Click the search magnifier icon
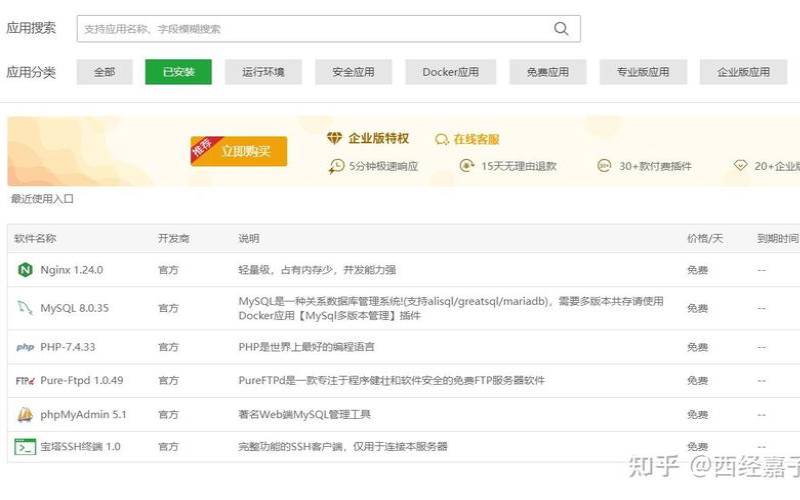Screen dimensions: 800x500 (561, 29)
